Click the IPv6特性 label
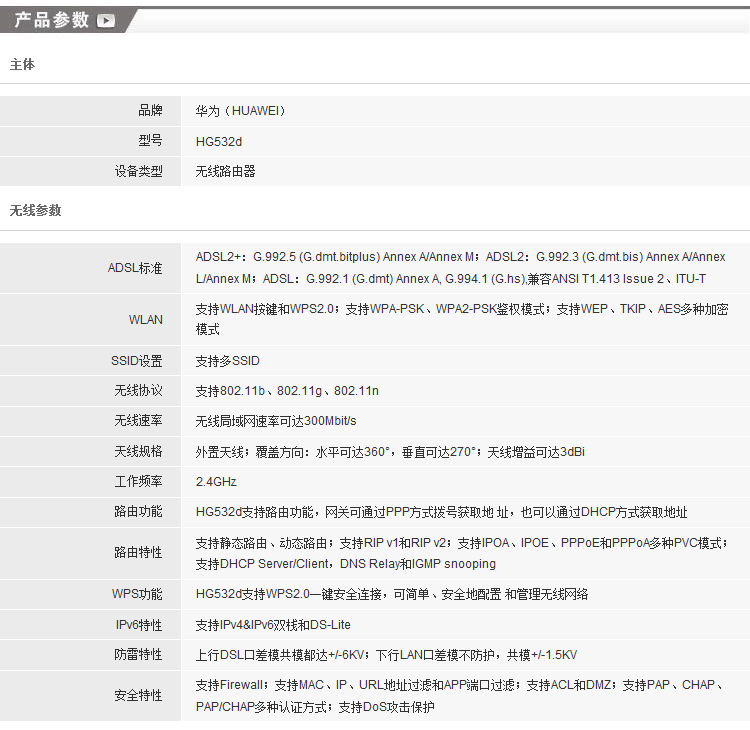750x730 pixels. (x=139, y=625)
